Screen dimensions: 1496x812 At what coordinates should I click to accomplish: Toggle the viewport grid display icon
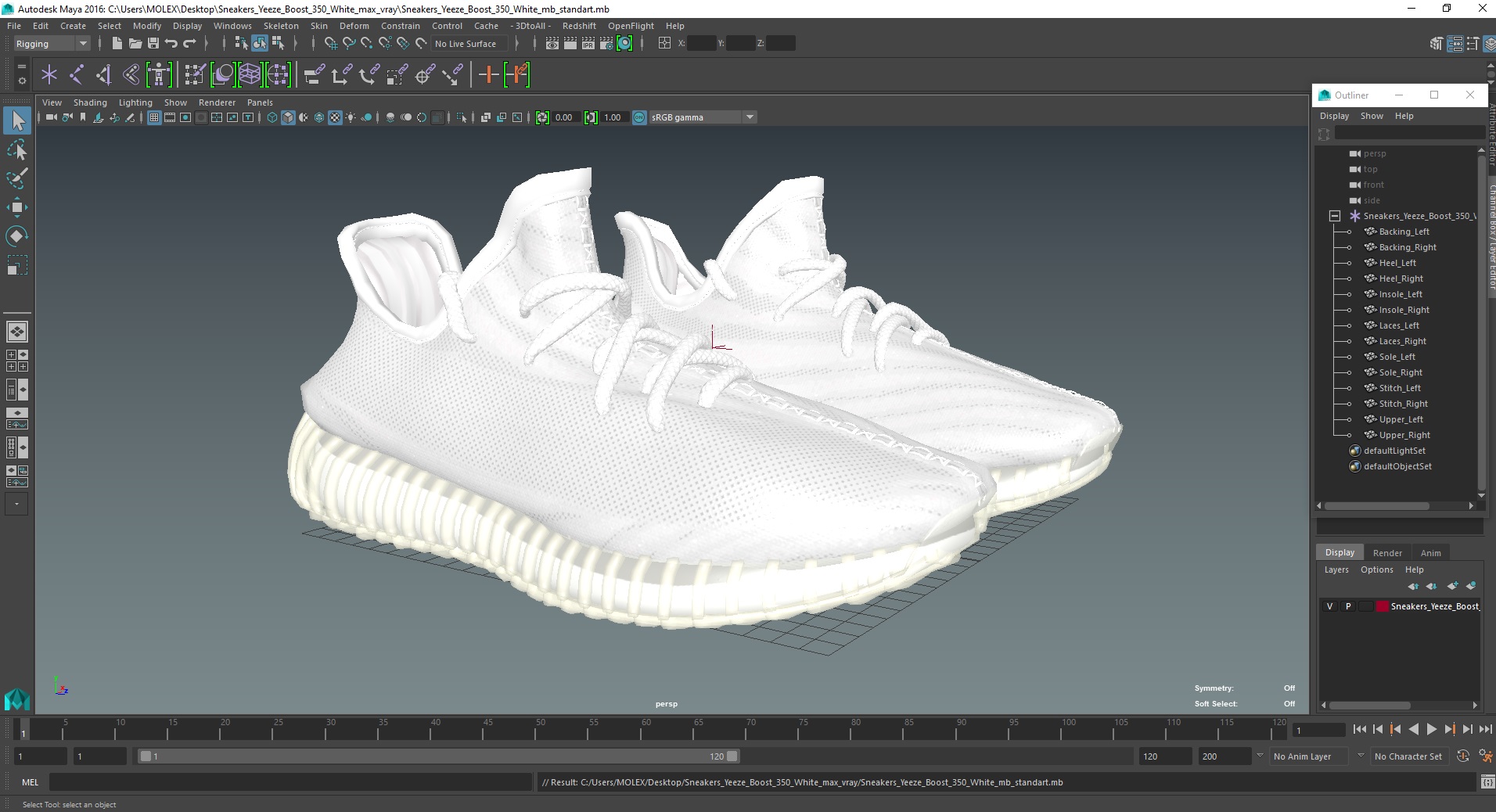coord(154,117)
